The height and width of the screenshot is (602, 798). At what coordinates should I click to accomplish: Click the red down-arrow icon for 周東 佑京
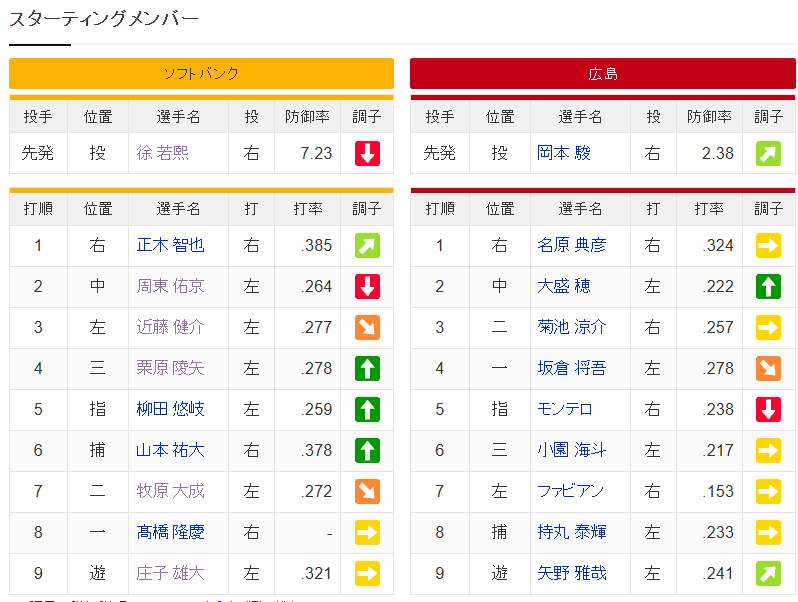pyautogui.click(x=367, y=286)
